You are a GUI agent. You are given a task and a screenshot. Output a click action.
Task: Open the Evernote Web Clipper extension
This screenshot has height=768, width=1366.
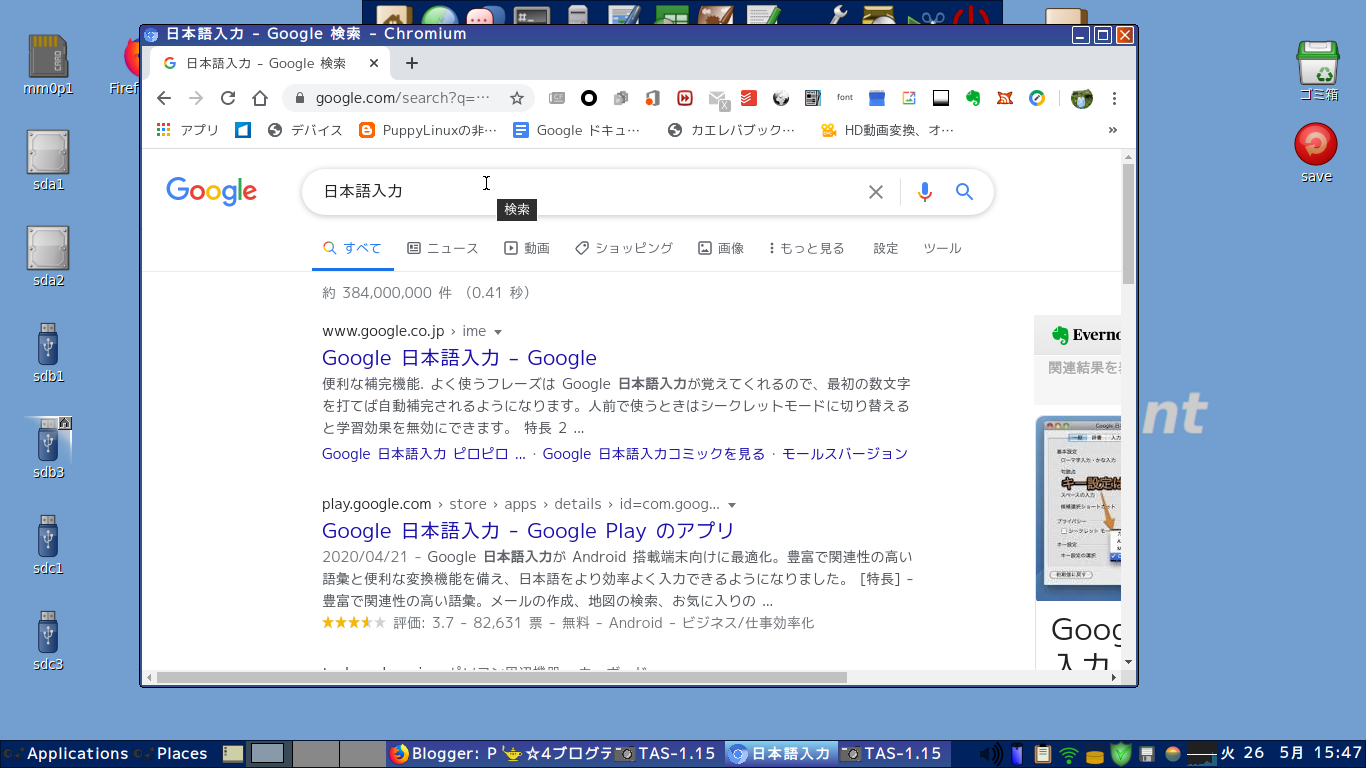(972, 98)
